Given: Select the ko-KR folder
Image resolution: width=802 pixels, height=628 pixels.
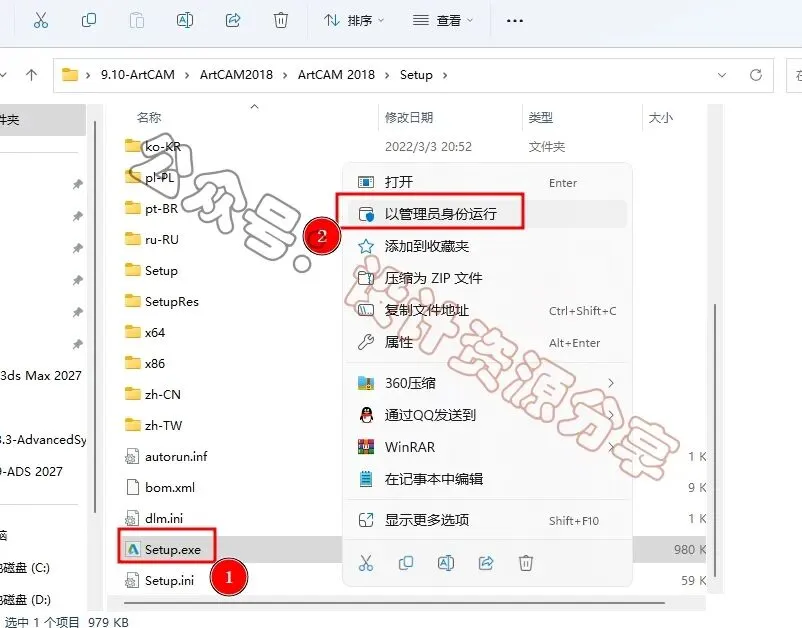Looking at the screenshot, I should (x=163, y=147).
